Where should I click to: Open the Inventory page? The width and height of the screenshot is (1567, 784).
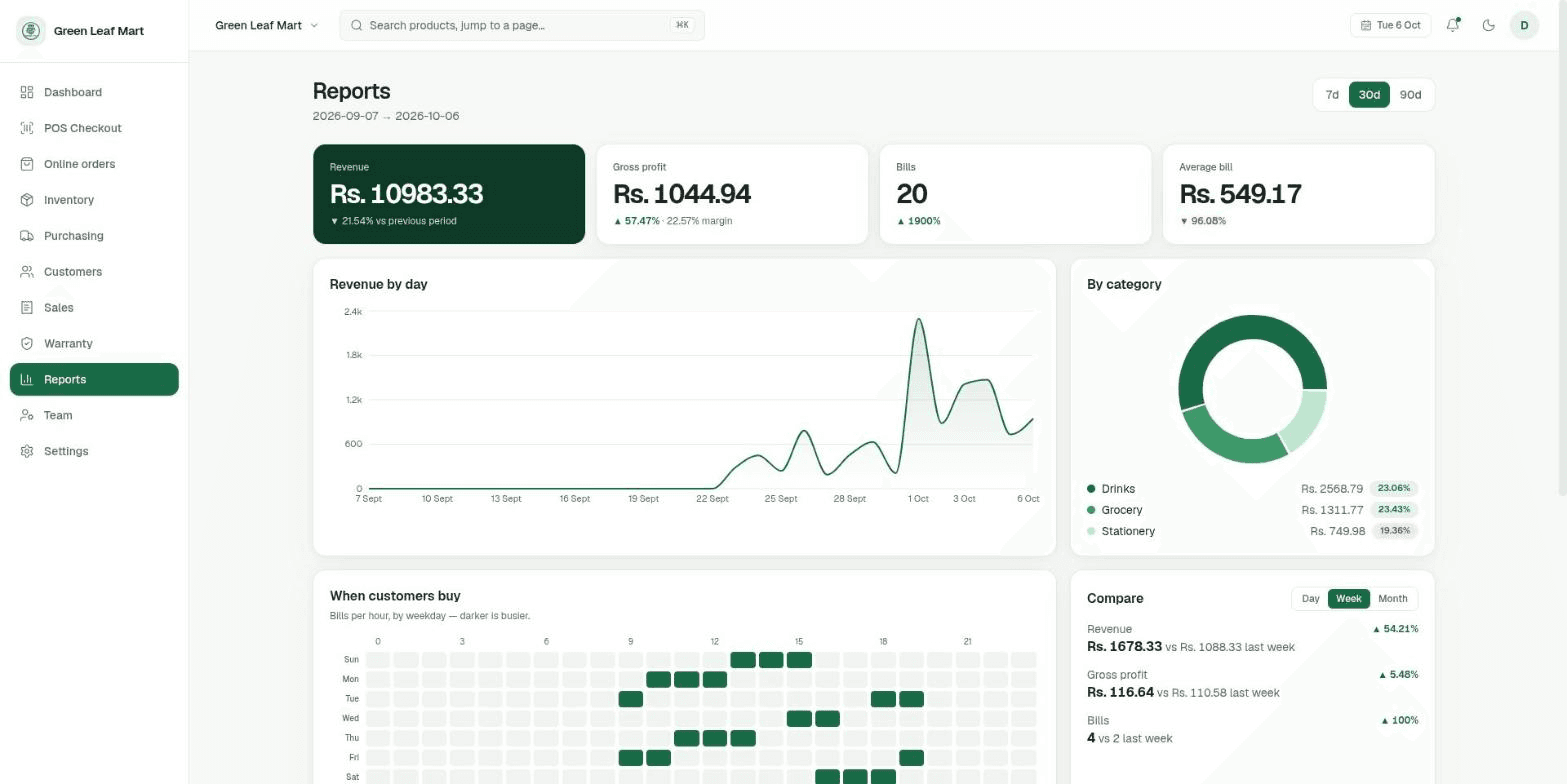click(94, 200)
